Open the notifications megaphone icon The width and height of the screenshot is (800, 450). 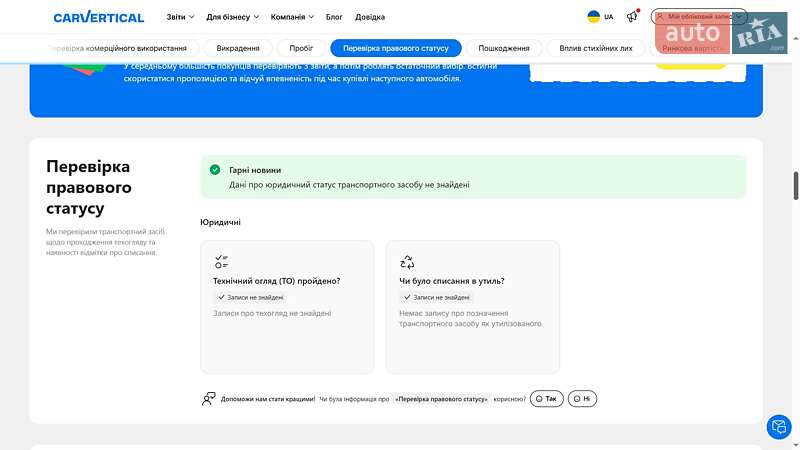coord(632,17)
